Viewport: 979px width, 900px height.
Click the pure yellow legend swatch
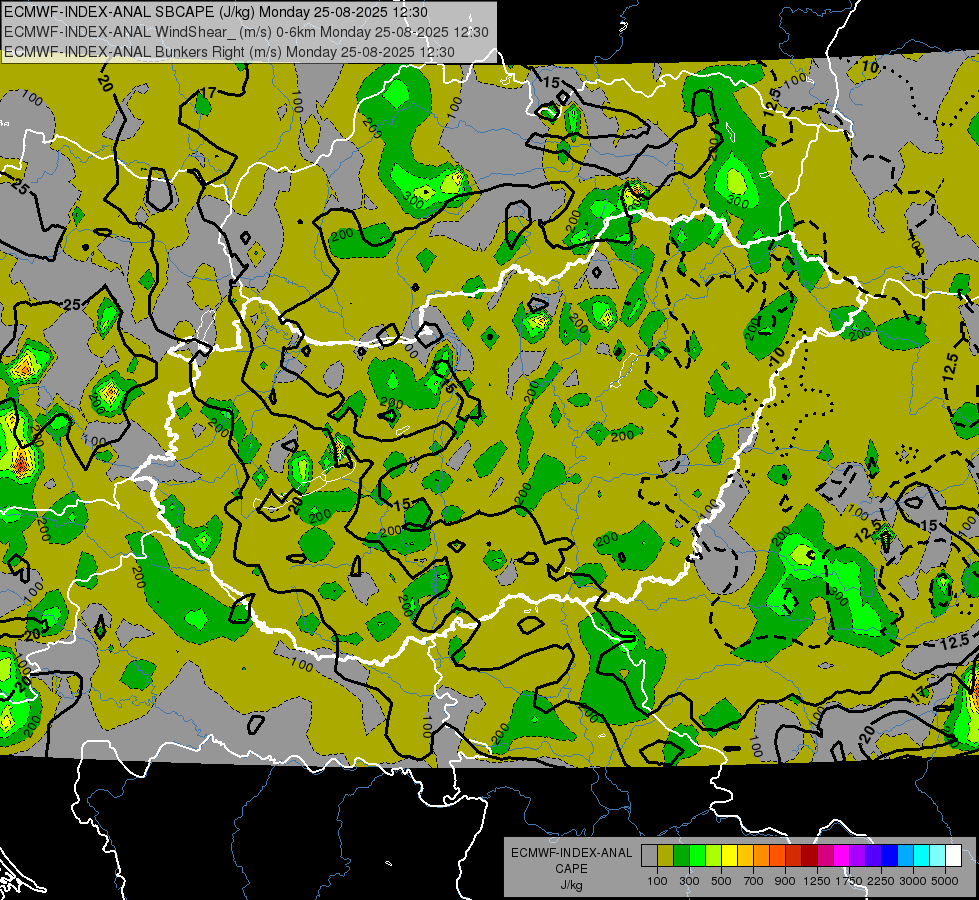click(x=729, y=856)
